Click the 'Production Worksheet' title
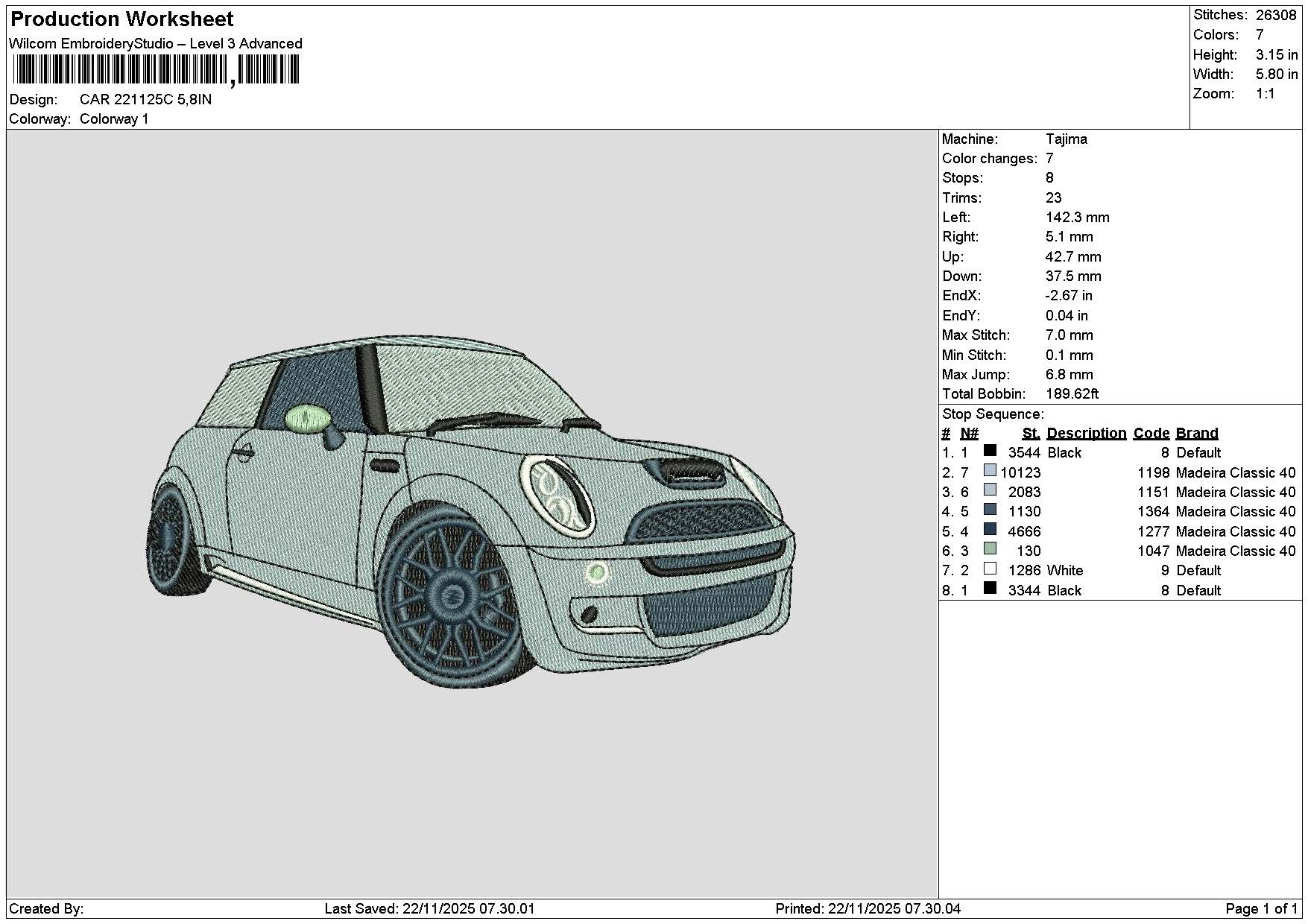The height and width of the screenshot is (924, 1308). point(121,19)
